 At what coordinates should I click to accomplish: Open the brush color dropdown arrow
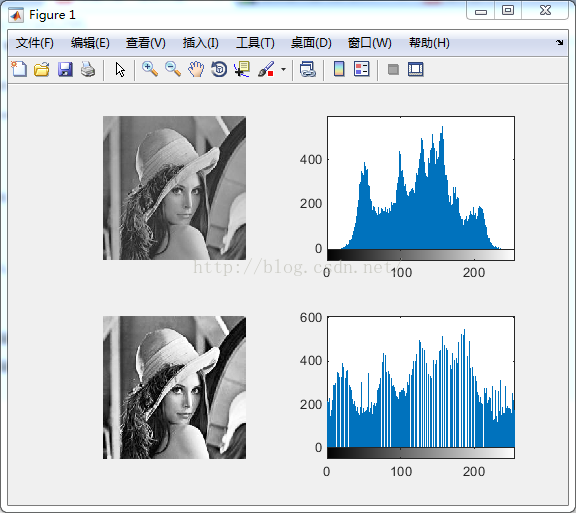click(283, 69)
